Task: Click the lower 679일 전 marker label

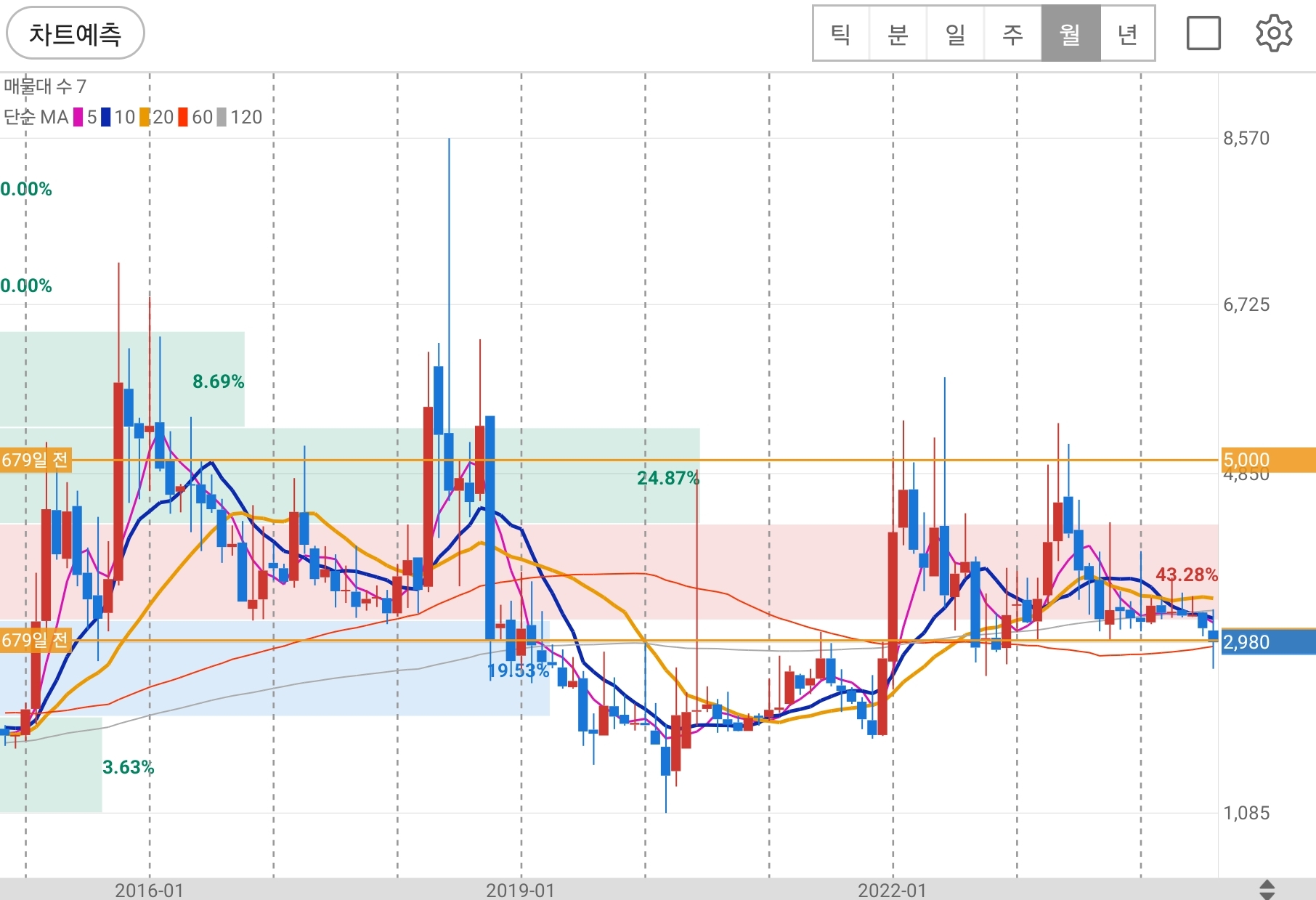Action: pyautogui.click(x=35, y=640)
